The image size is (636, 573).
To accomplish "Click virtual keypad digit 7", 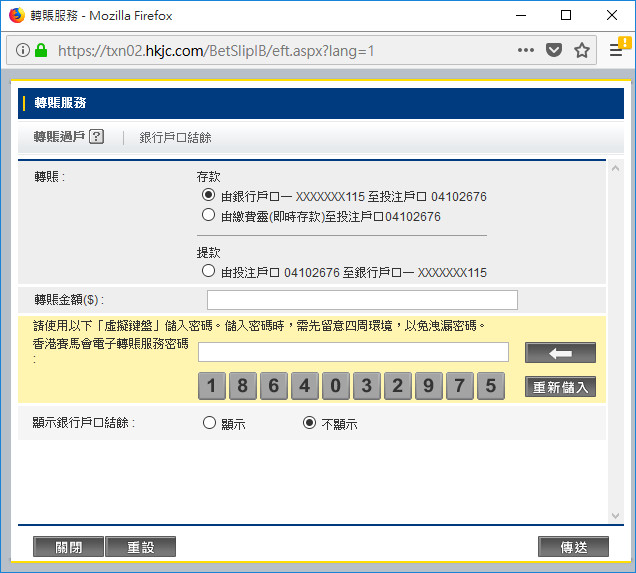I will point(460,386).
